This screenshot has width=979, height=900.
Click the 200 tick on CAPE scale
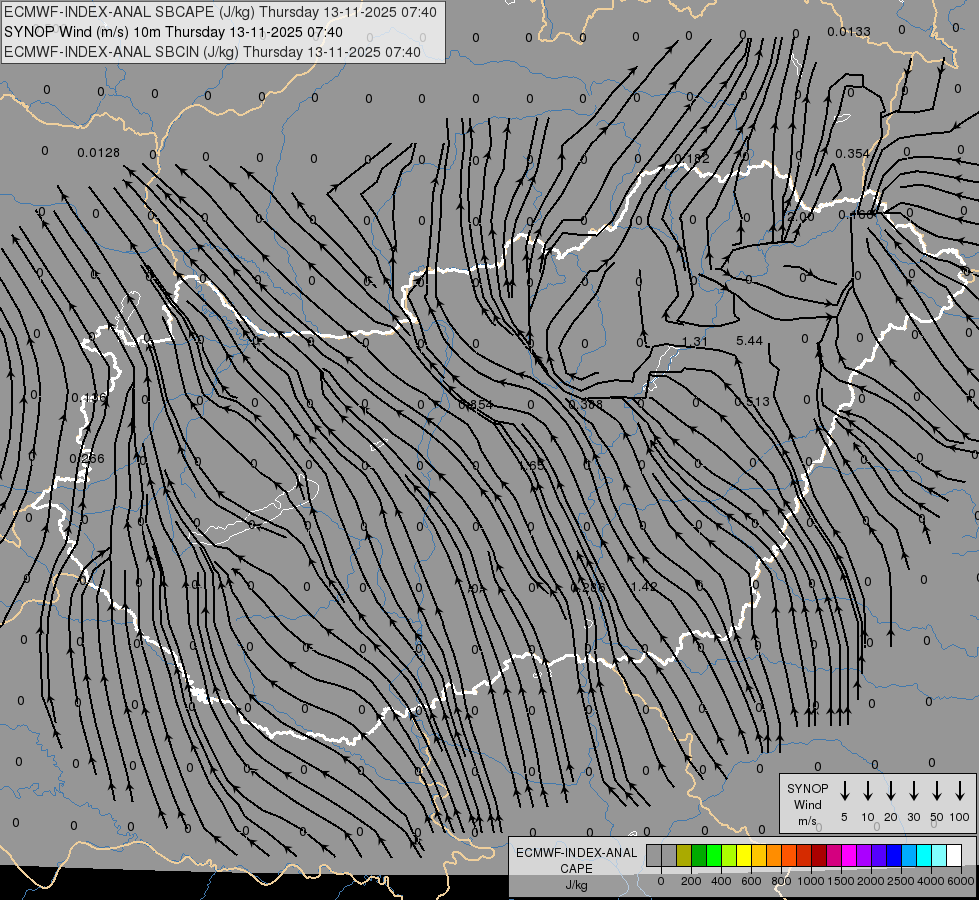tap(691, 881)
